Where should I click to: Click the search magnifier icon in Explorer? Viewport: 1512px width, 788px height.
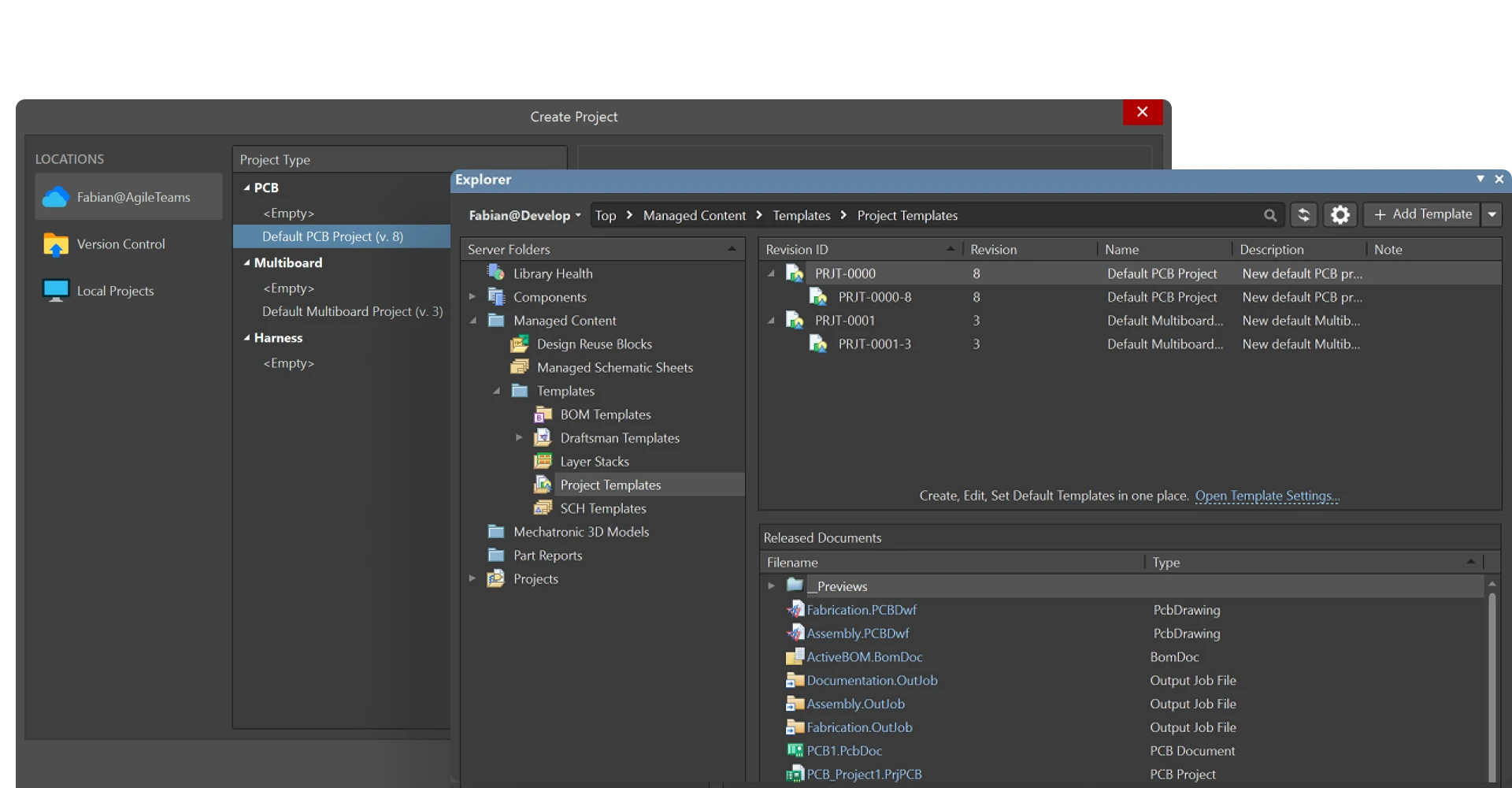[1269, 215]
